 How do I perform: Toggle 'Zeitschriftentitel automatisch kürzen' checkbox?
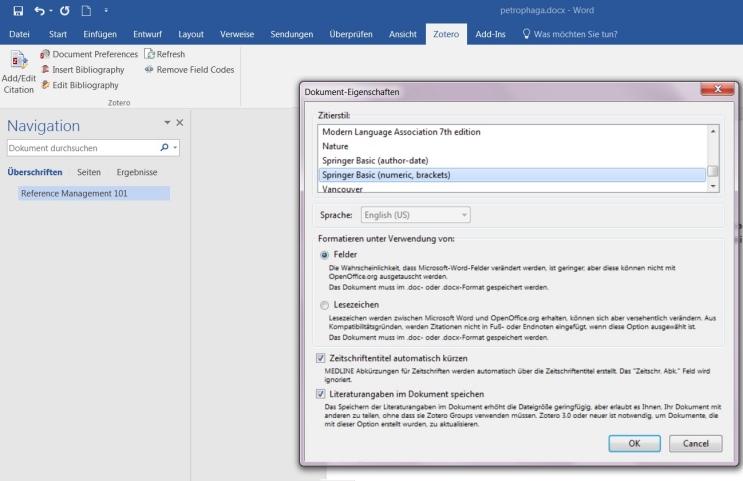[321, 358]
